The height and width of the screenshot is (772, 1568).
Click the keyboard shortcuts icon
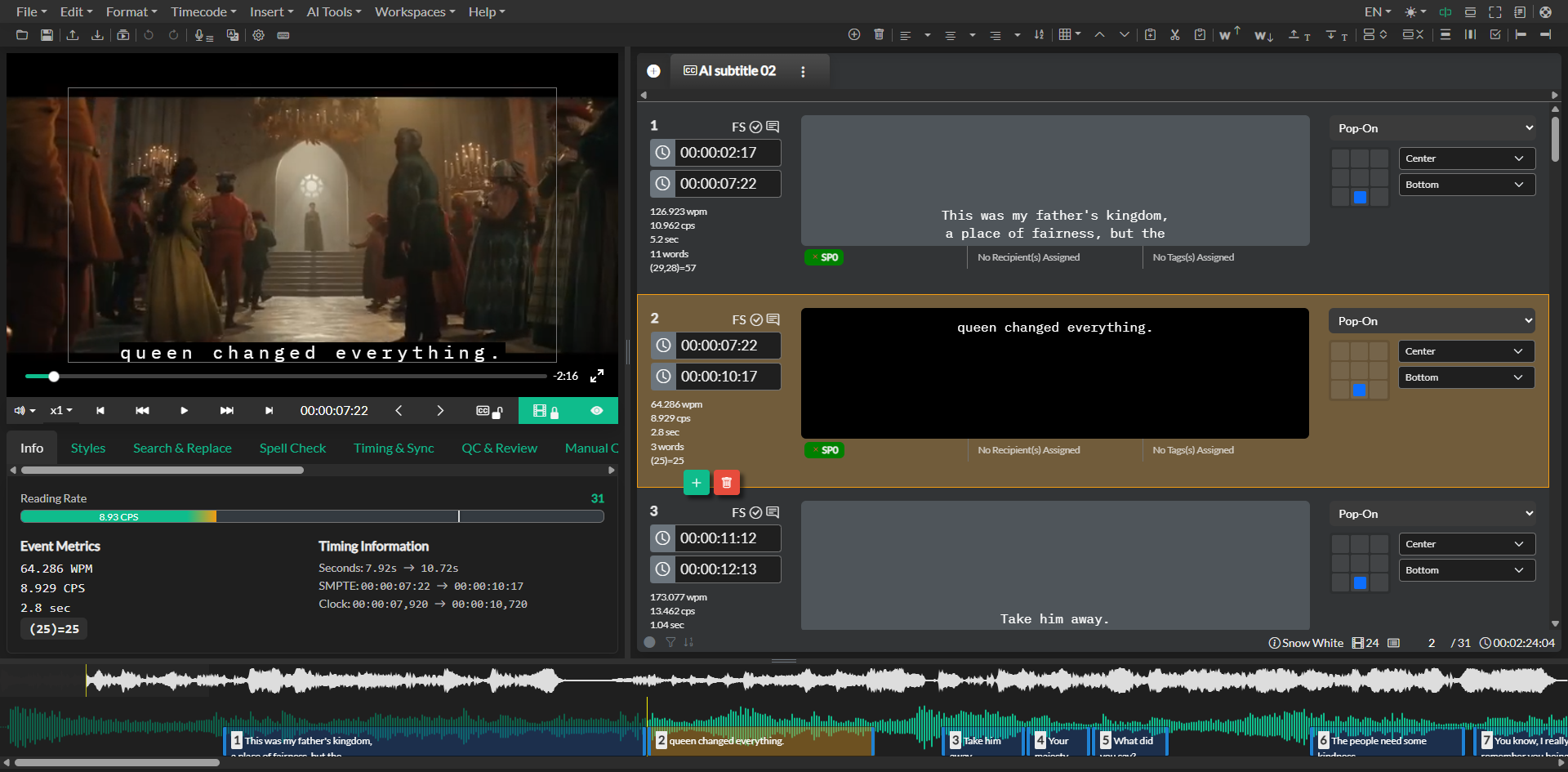pos(283,35)
